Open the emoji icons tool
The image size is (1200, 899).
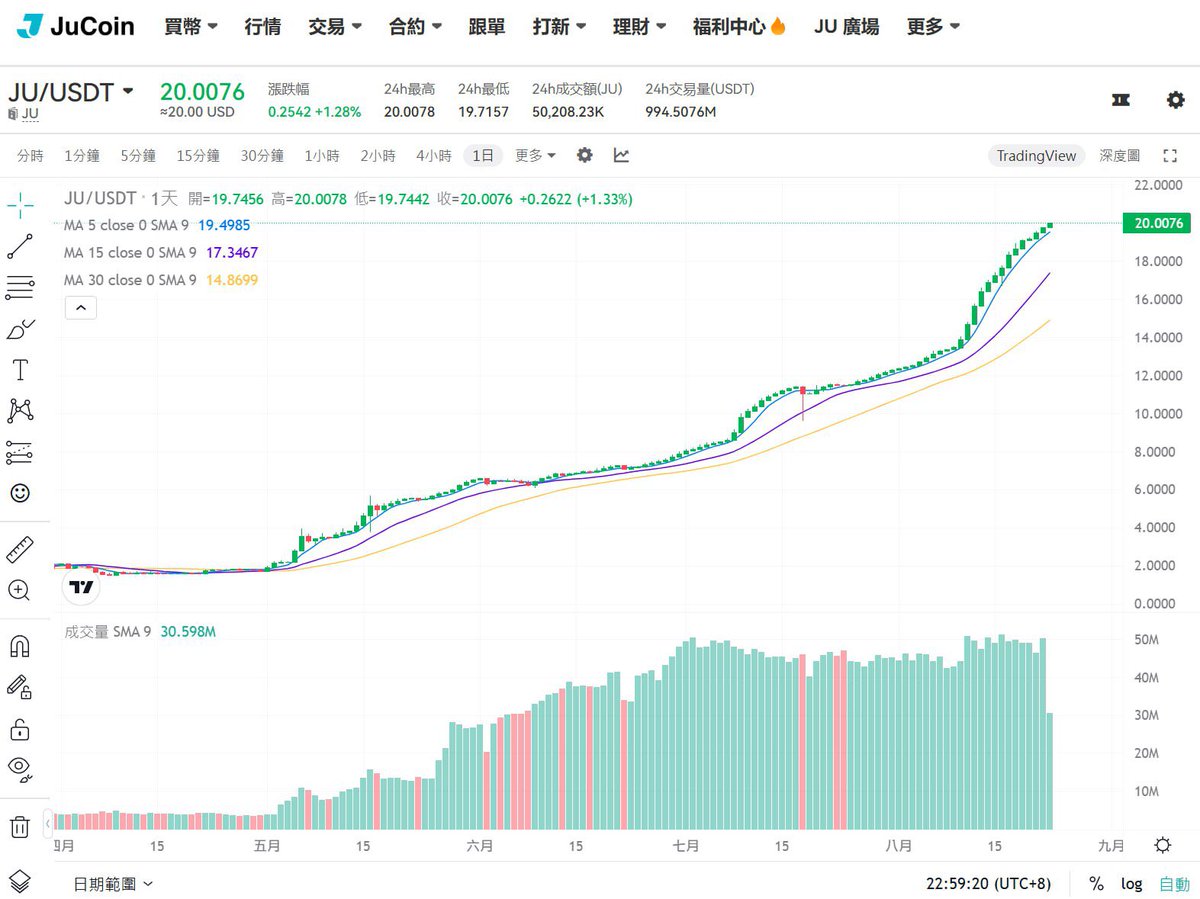[x=20, y=493]
